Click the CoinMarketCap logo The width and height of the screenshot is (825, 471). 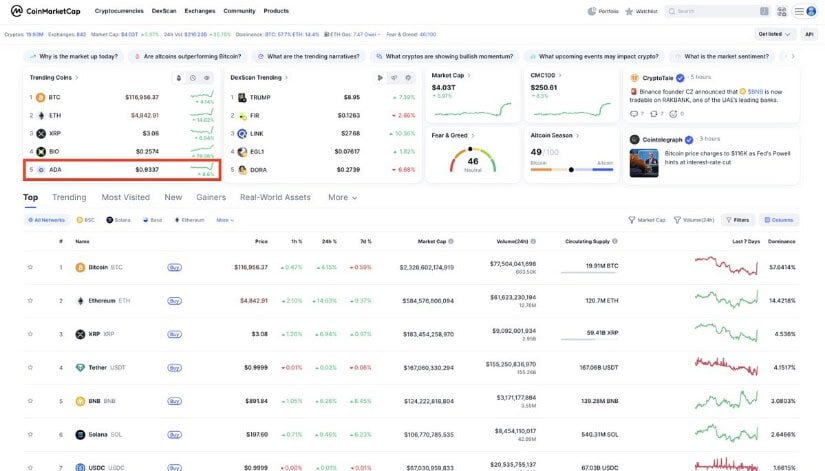(46, 11)
